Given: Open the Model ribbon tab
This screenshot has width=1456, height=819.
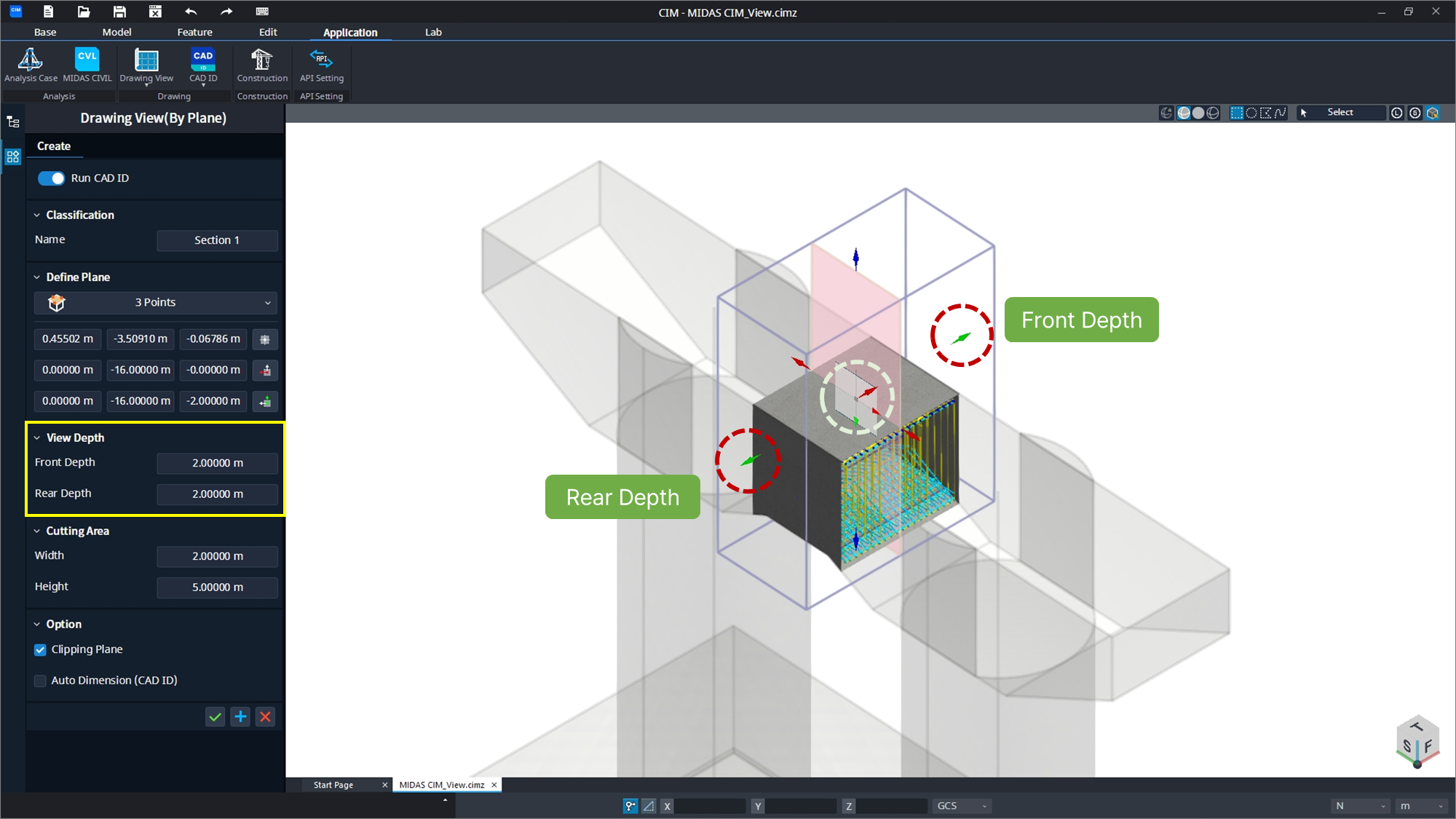Looking at the screenshot, I should (x=116, y=32).
